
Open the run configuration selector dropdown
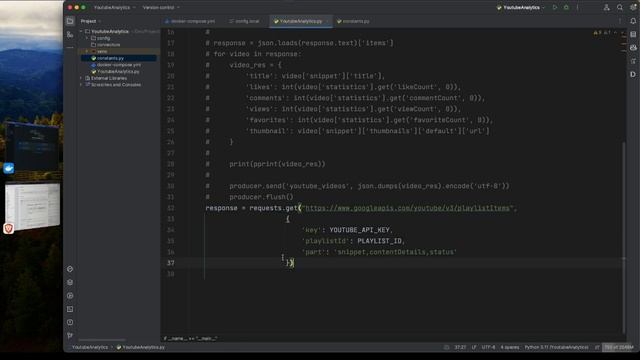pyautogui.click(x=520, y=7)
